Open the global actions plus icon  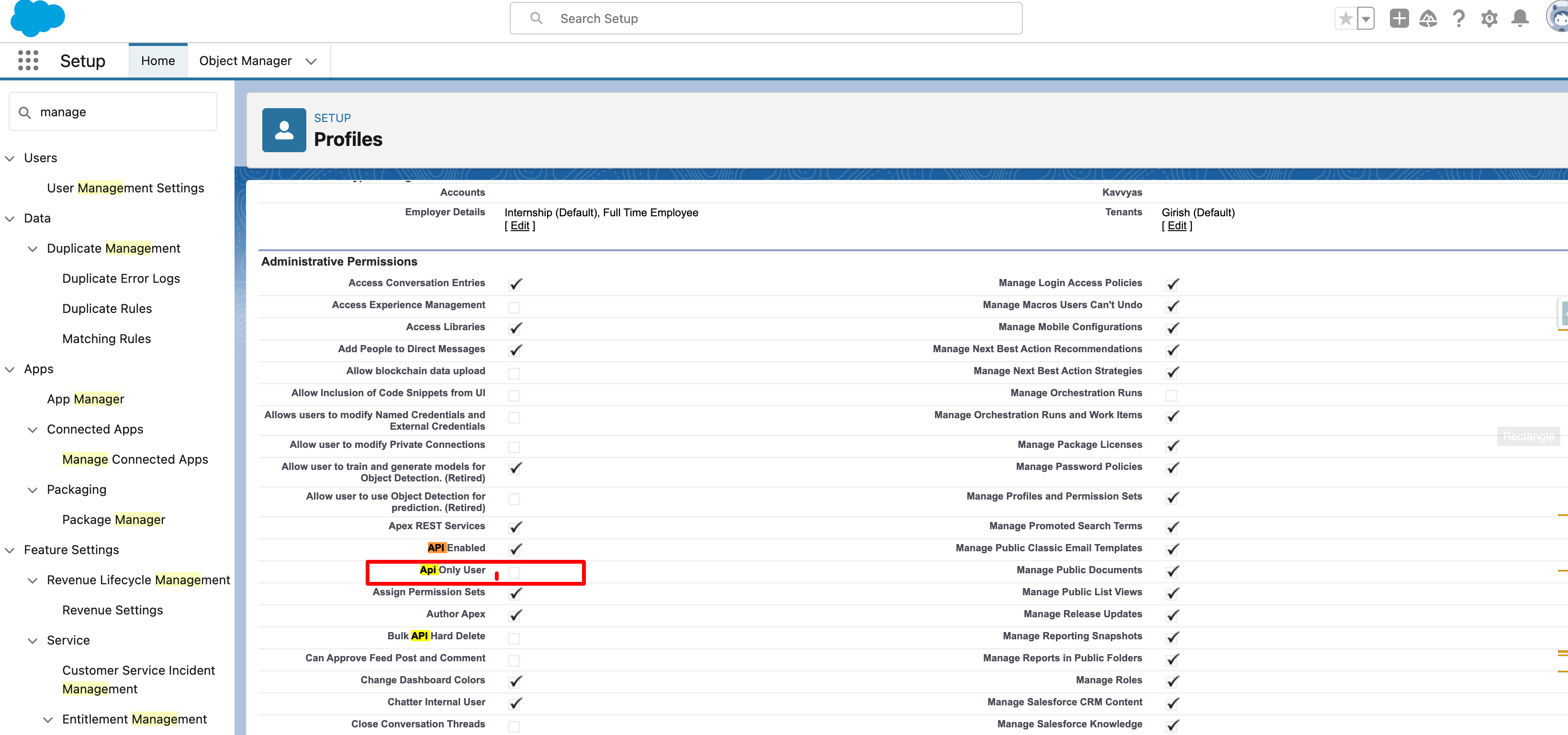[x=1399, y=19]
